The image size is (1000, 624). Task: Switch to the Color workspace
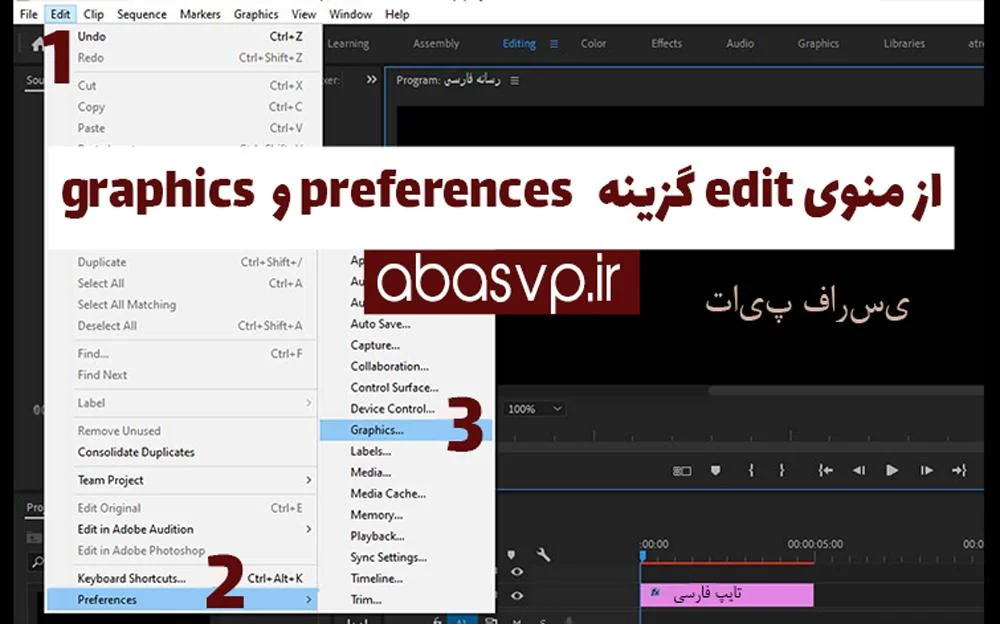point(593,43)
